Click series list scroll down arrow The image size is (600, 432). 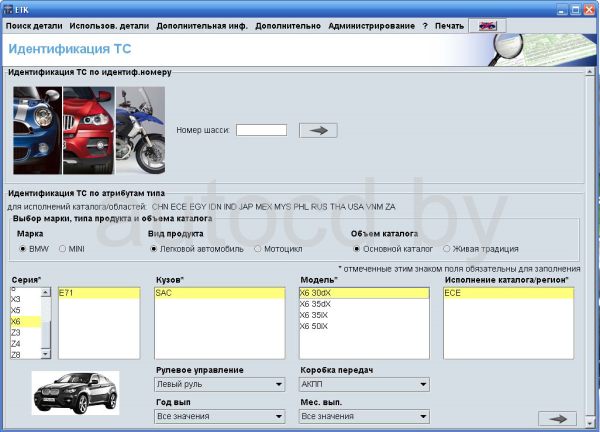click(46, 354)
